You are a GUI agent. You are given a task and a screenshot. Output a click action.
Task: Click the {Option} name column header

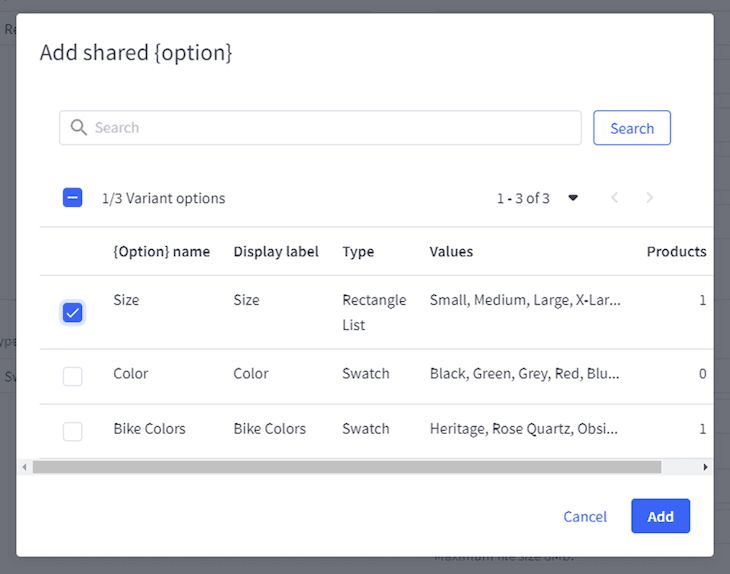coord(162,251)
